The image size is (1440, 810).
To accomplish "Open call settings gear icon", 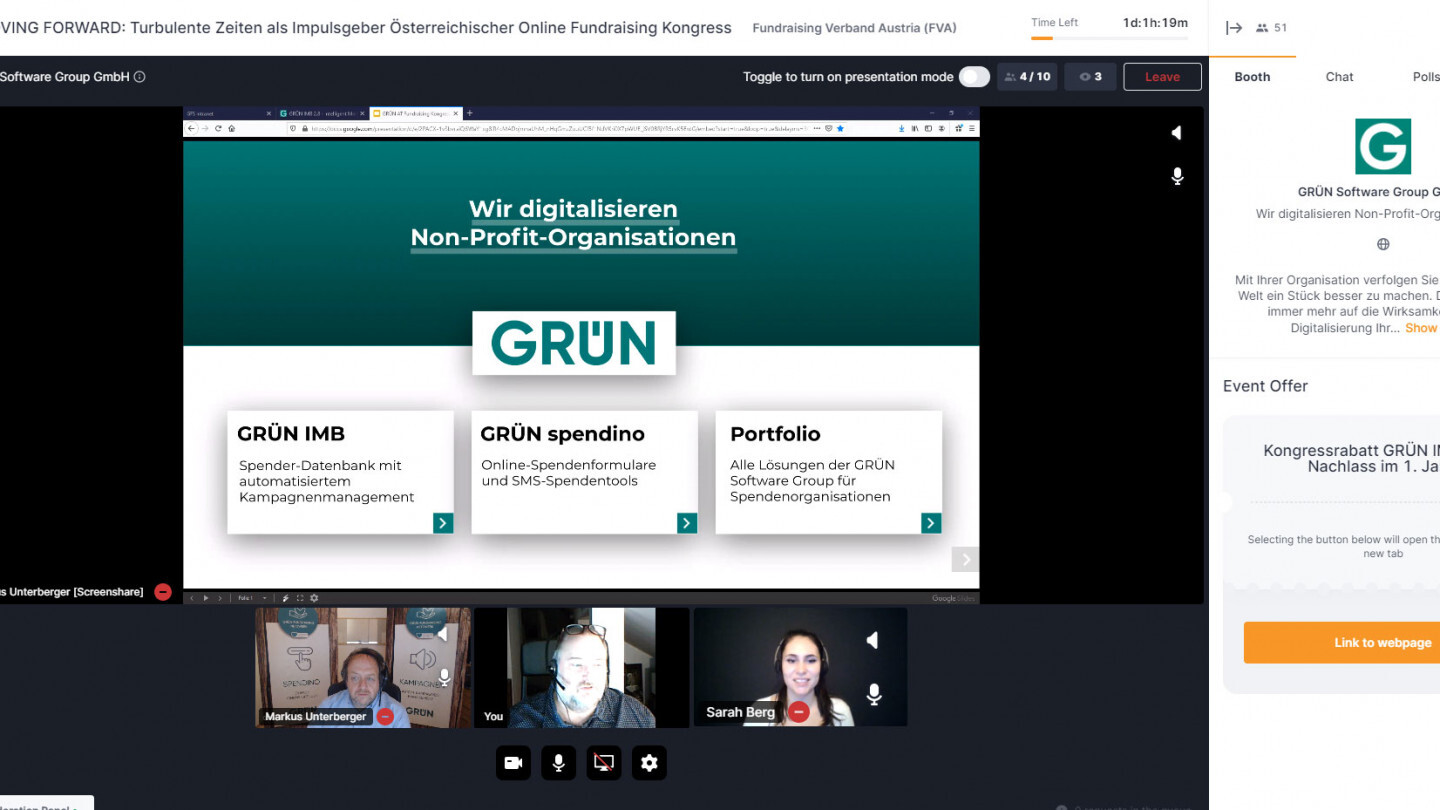I will [649, 763].
